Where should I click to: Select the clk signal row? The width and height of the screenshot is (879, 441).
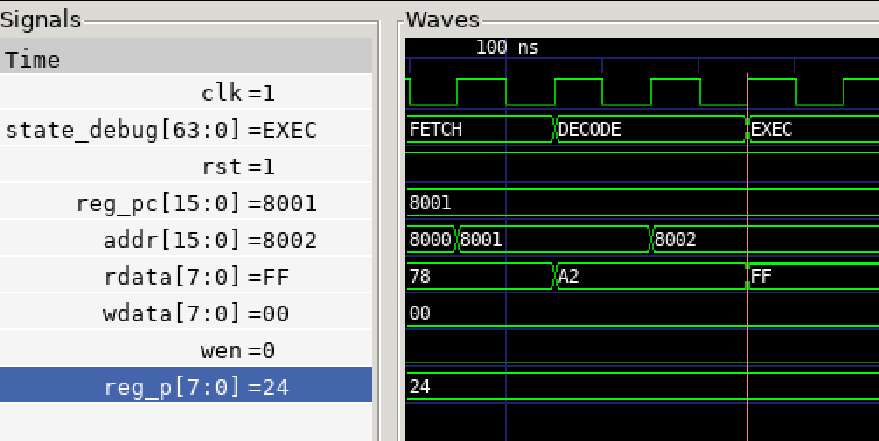(186, 92)
